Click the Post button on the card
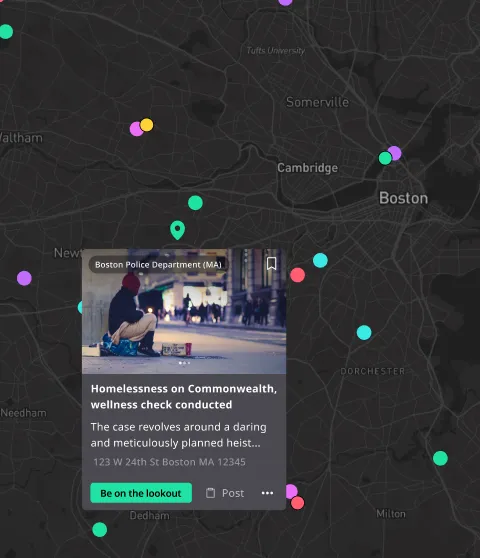The image size is (480, 558). click(x=225, y=493)
